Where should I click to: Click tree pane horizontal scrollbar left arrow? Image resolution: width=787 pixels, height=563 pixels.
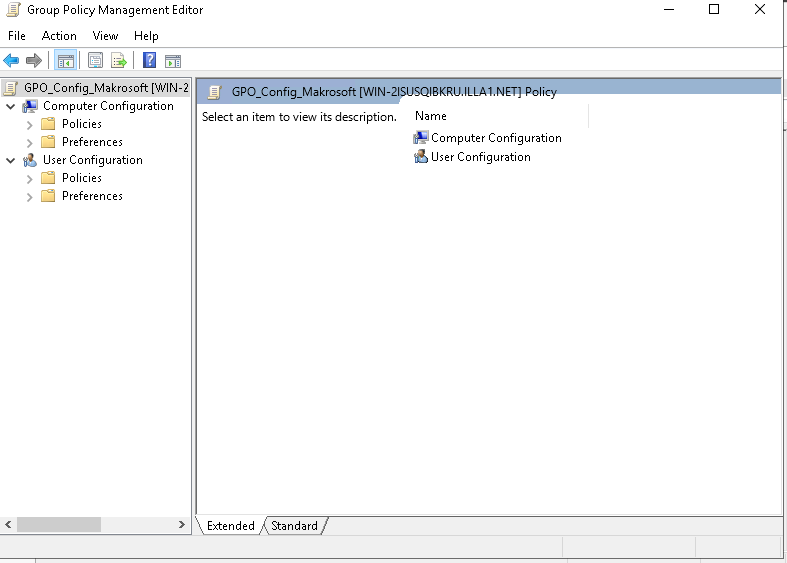(9, 525)
